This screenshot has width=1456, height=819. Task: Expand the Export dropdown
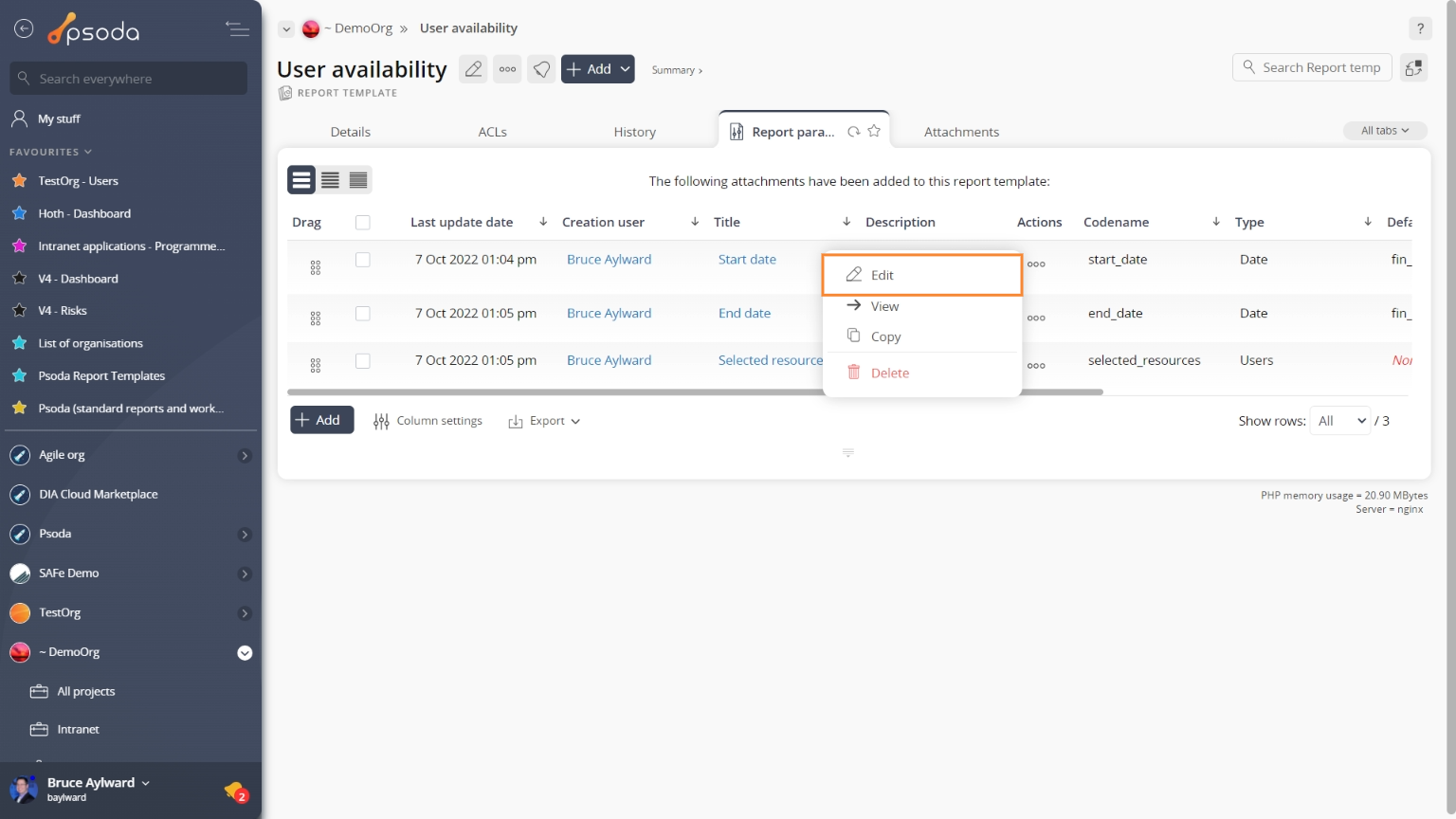click(545, 421)
